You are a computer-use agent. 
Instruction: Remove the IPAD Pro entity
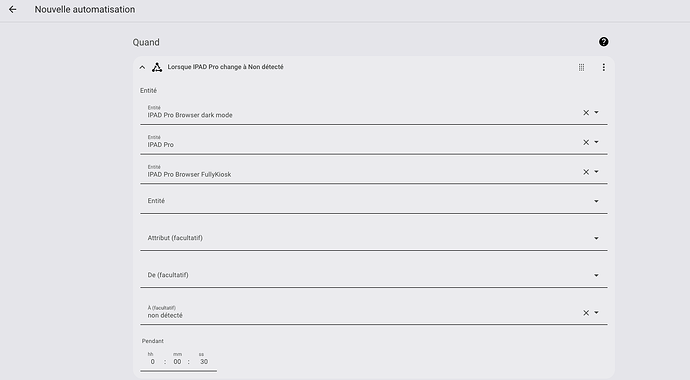click(586, 142)
